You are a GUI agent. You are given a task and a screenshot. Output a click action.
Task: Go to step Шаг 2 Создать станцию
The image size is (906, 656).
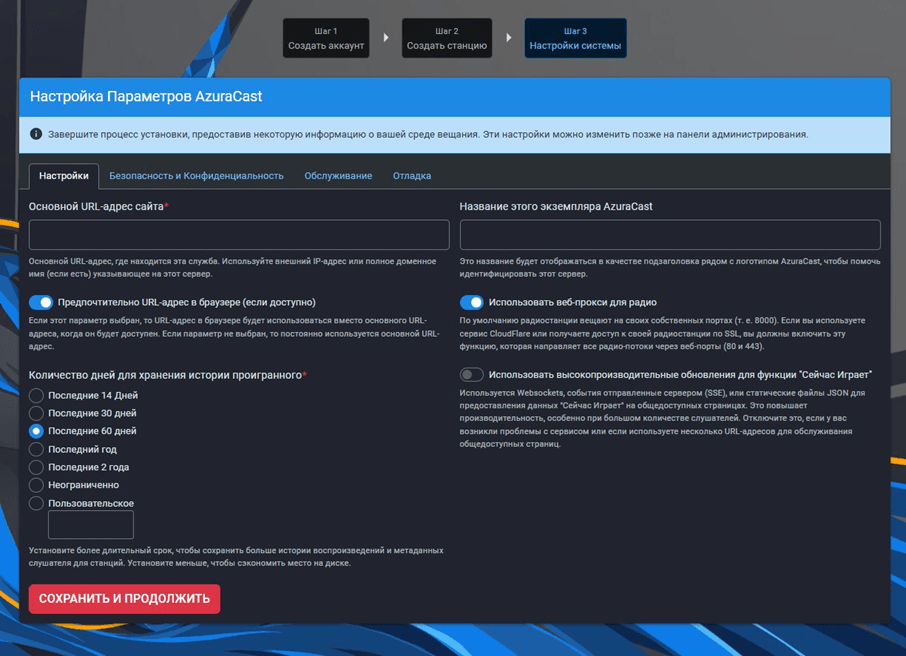(447, 38)
